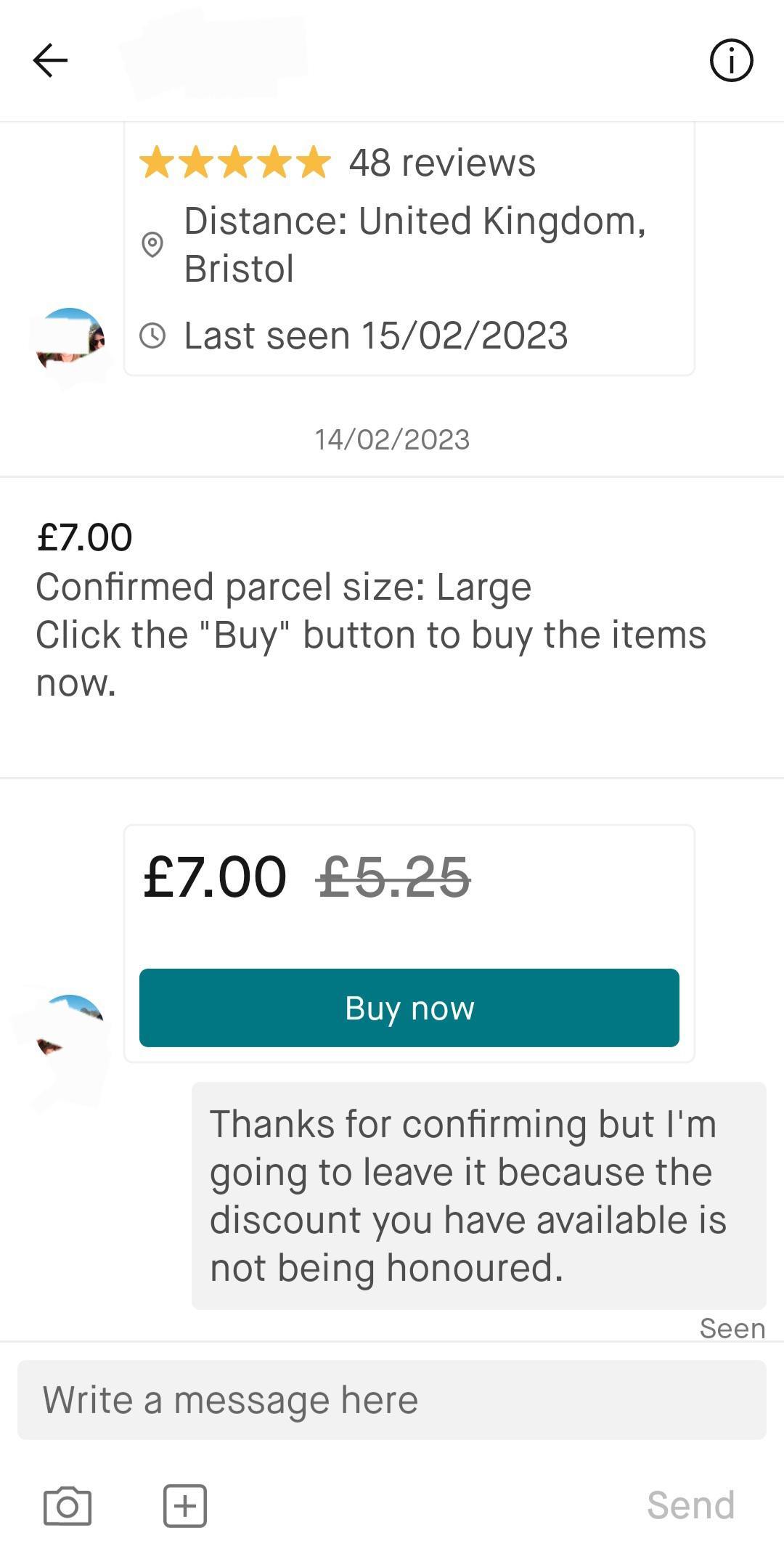Click the 14/02/2023 date separator
The width and height of the screenshot is (784, 1554).
(x=392, y=439)
